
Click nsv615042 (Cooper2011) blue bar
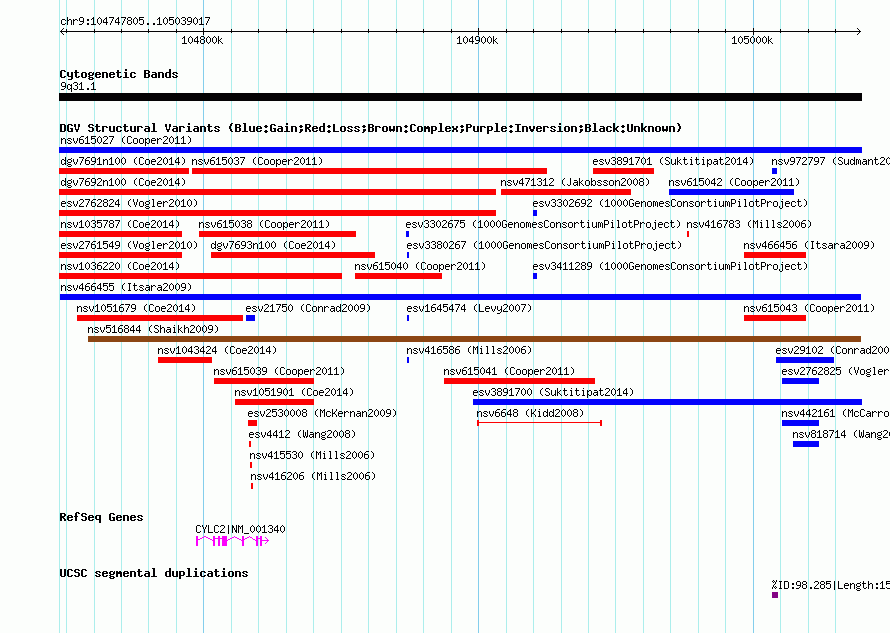(731, 192)
